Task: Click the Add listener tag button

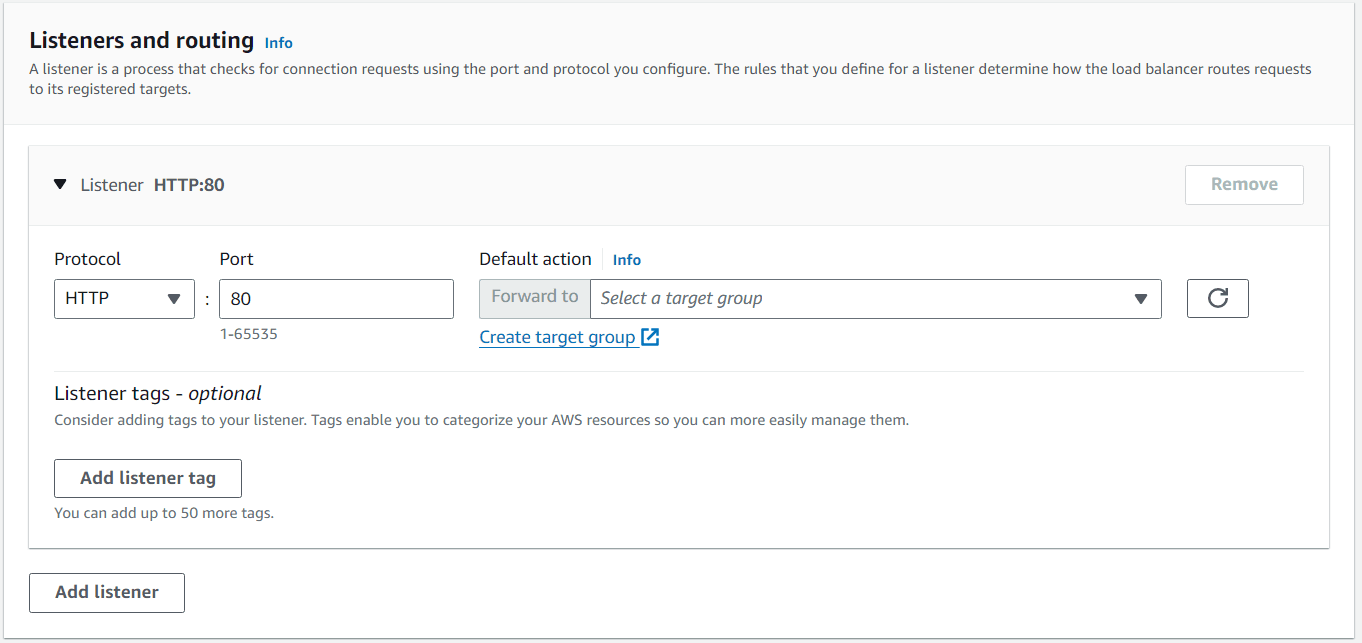Action: pyautogui.click(x=147, y=478)
